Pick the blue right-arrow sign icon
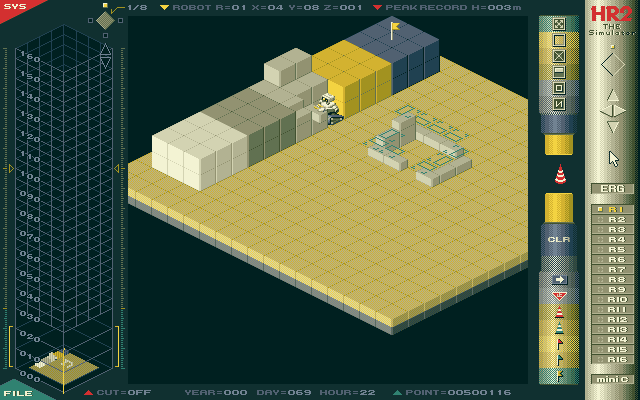 tap(559, 280)
